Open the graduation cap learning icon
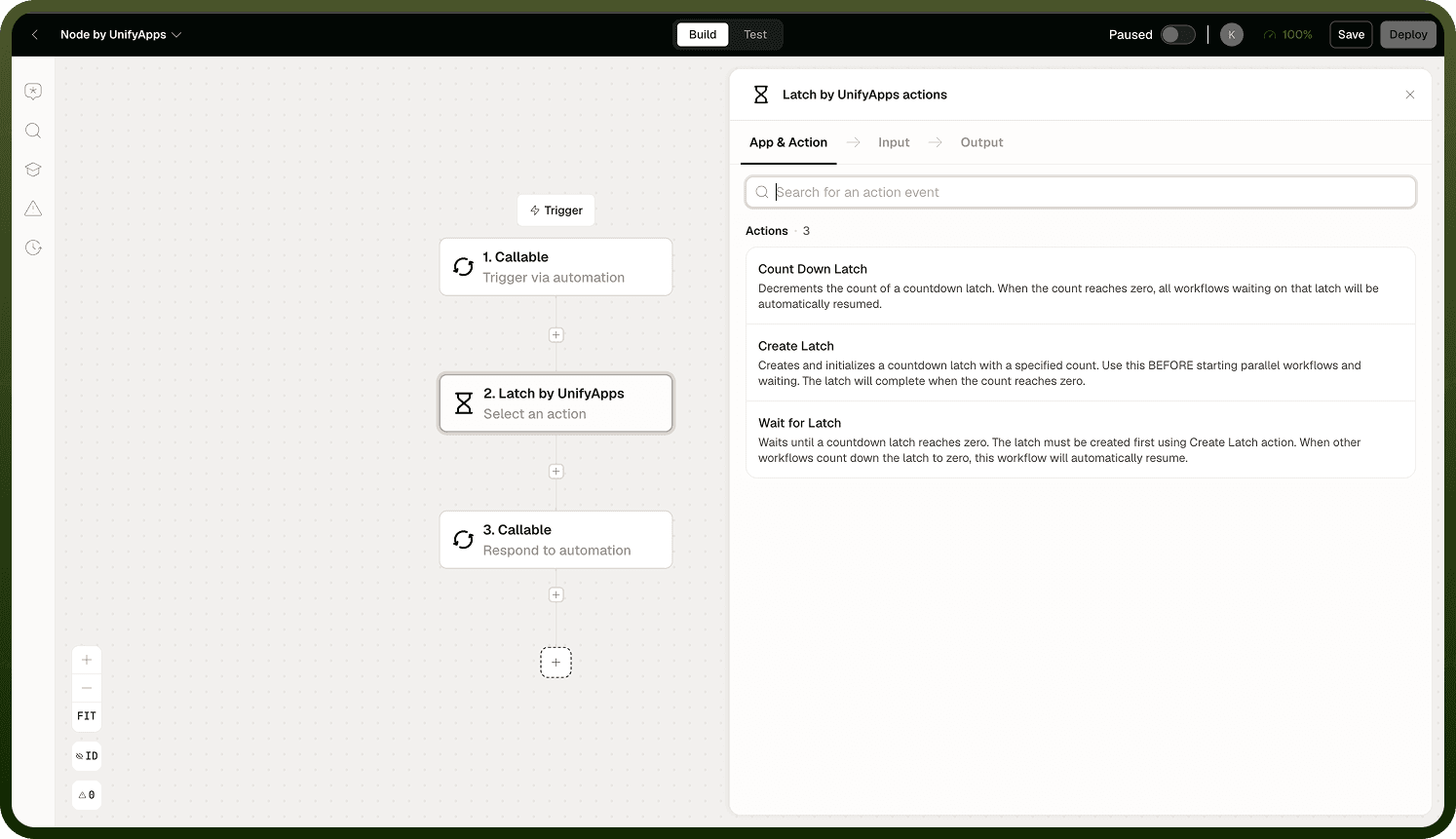Image resolution: width=1456 pixels, height=839 pixels. click(33, 170)
